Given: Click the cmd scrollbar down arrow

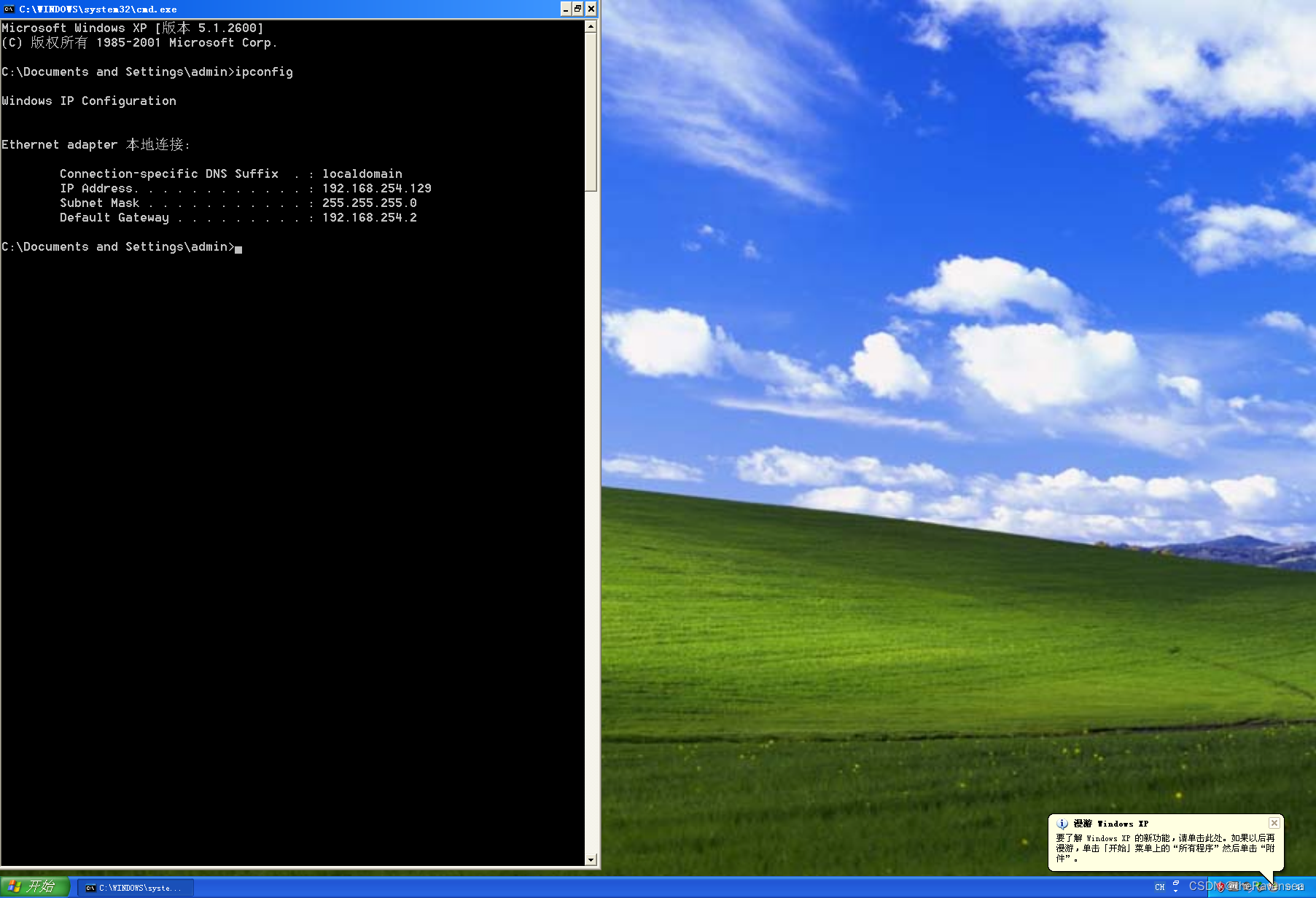Looking at the screenshot, I should click(x=591, y=859).
